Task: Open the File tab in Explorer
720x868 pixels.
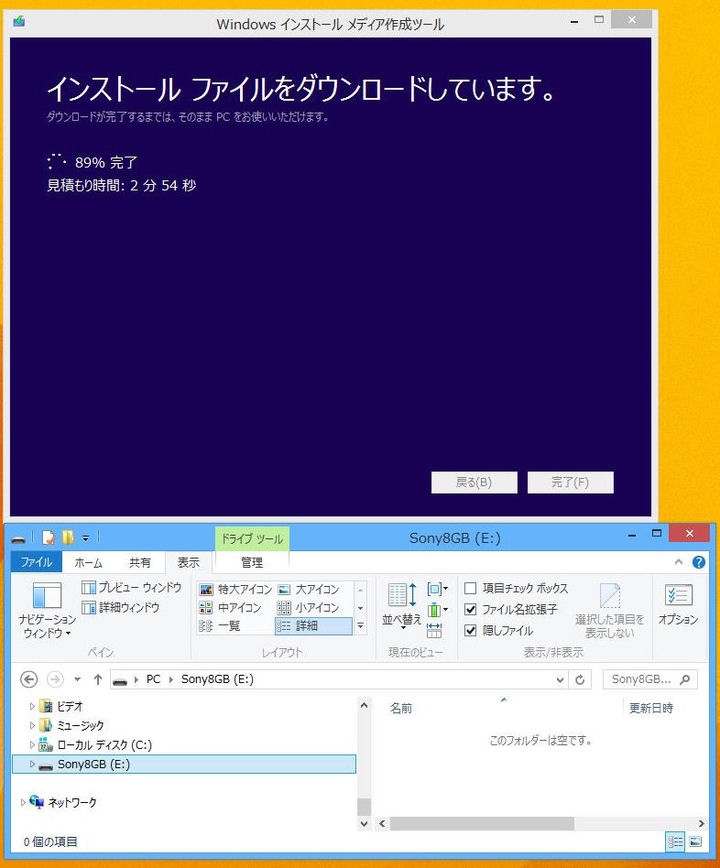Action: click(37, 562)
